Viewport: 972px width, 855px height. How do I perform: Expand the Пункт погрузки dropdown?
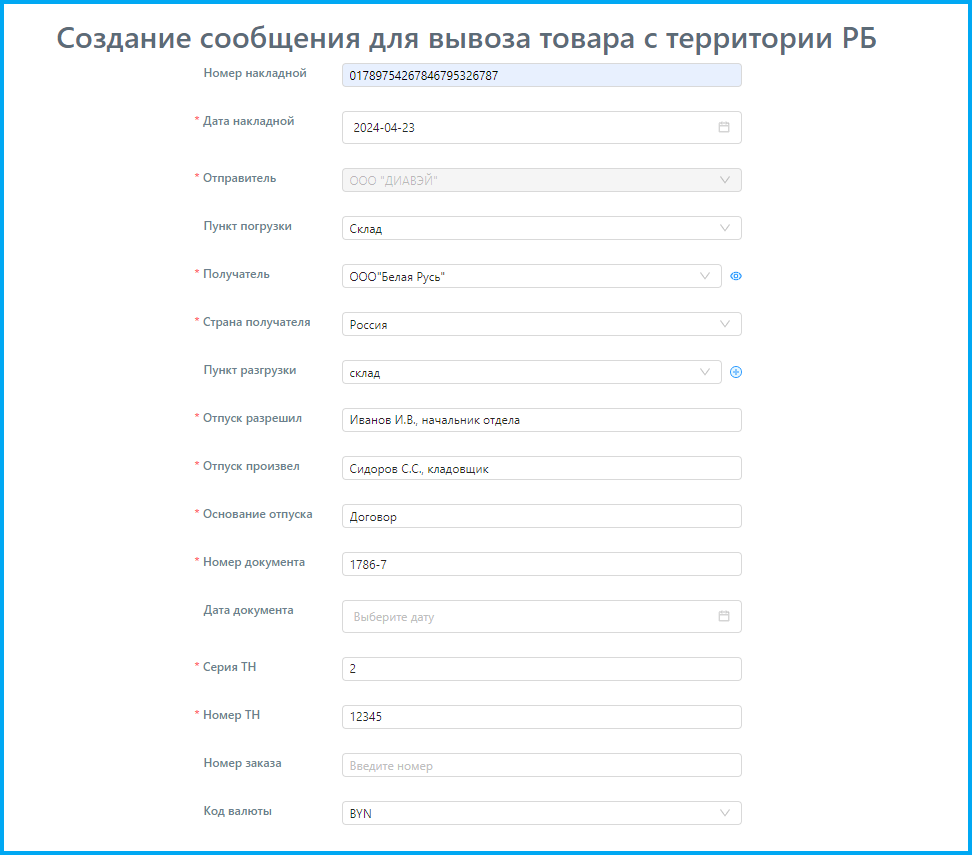click(541, 228)
